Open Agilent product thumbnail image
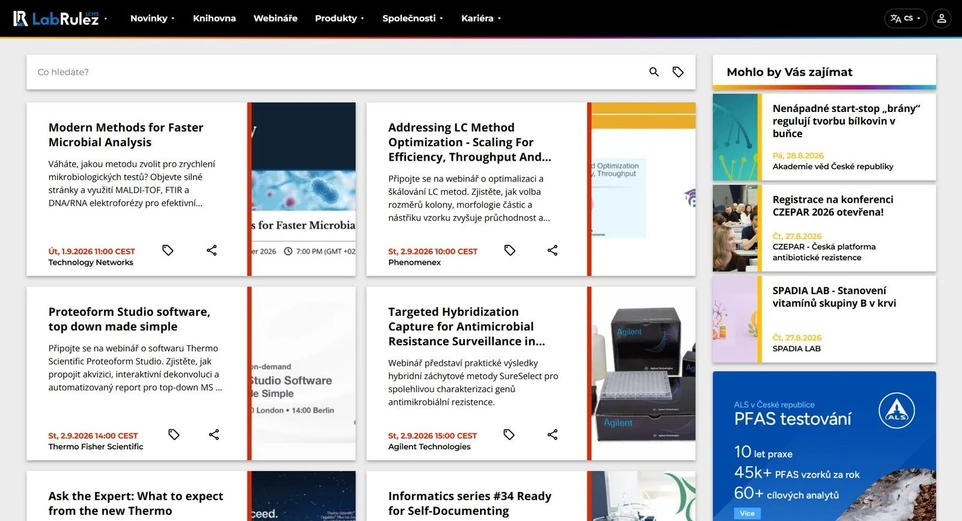962x521 pixels. 643,373
